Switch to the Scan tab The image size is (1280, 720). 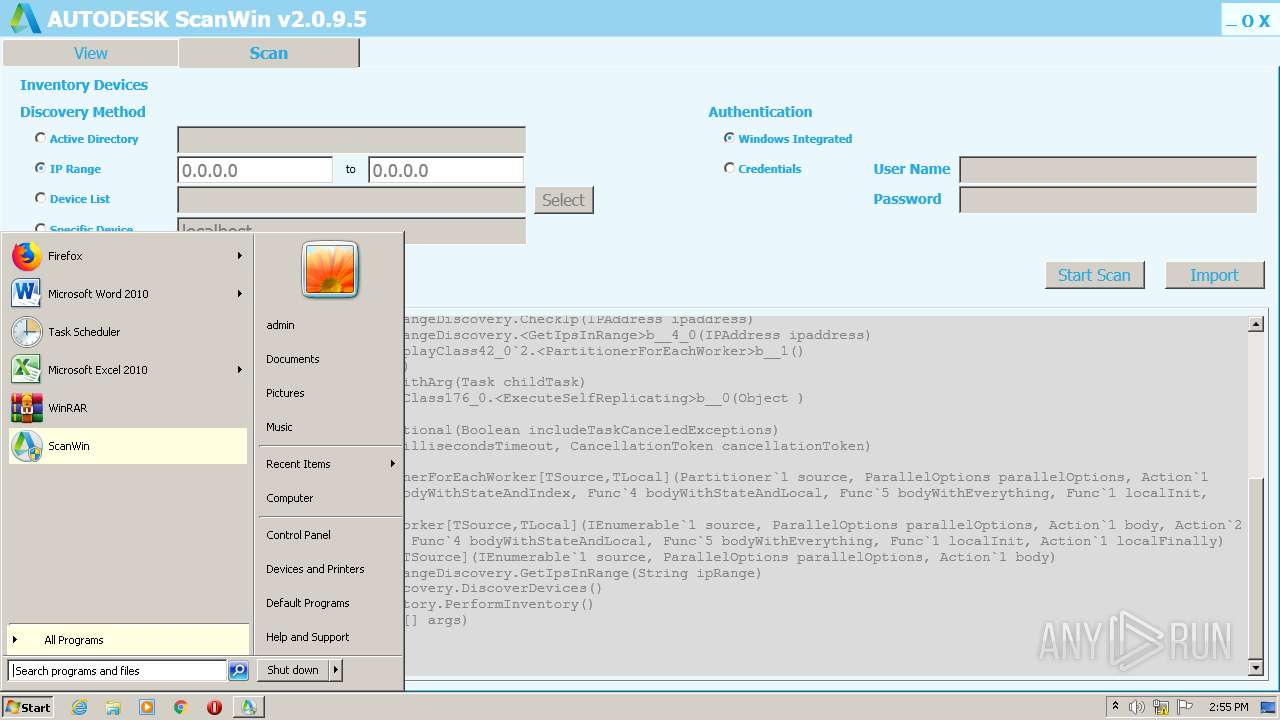pos(268,53)
